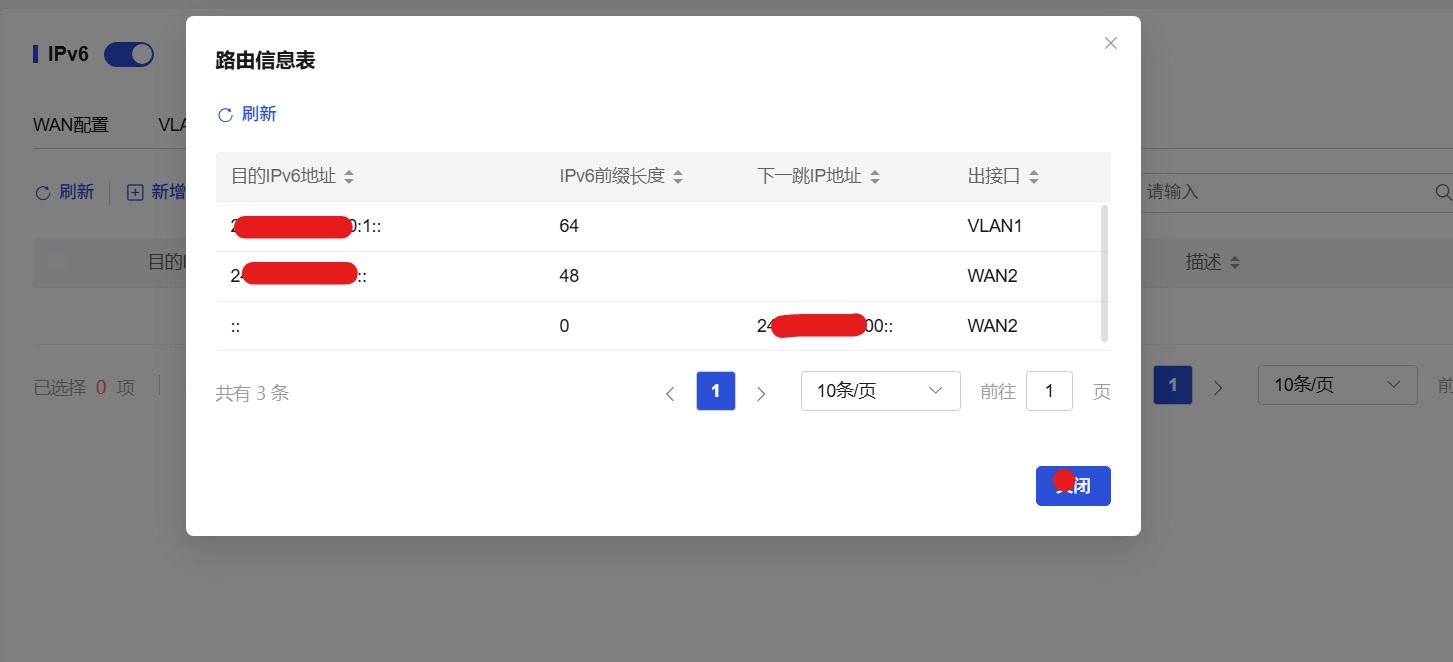Image resolution: width=1453 pixels, height=662 pixels.
Task: Sort by outgoing interface column
Action: 1033,177
